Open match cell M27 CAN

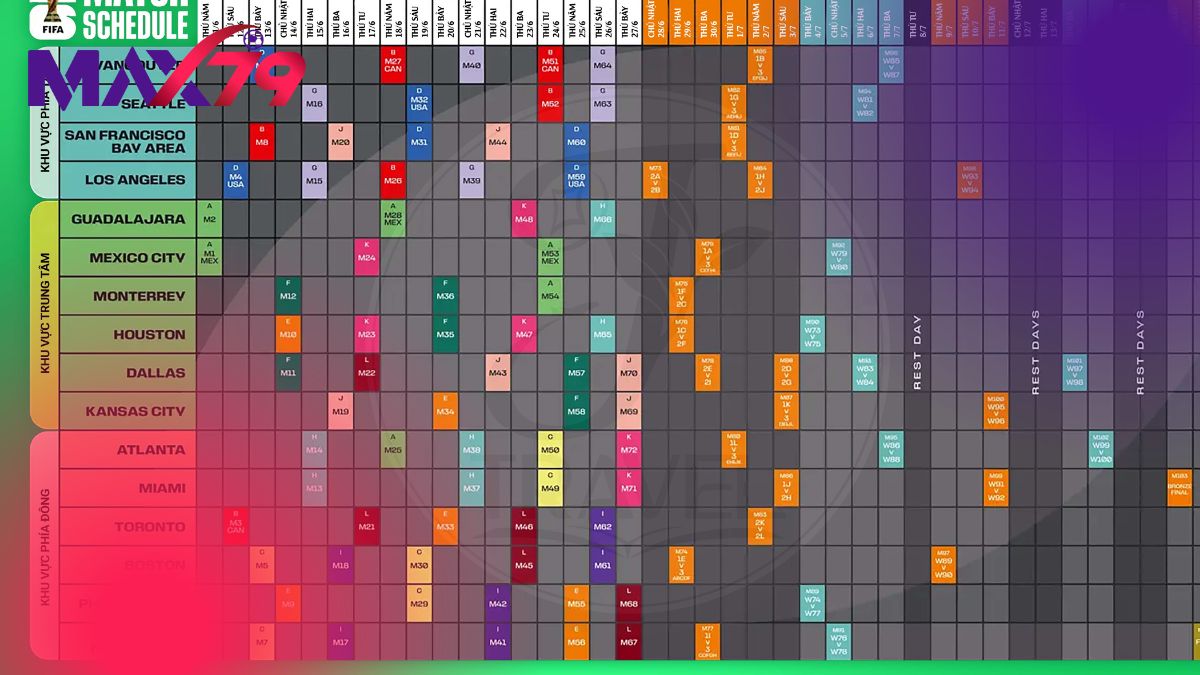[x=393, y=64]
